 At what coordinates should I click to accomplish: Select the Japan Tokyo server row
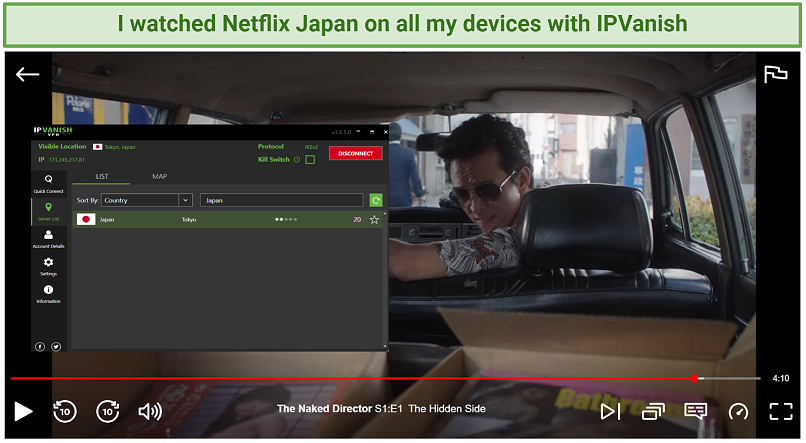click(228, 219)
